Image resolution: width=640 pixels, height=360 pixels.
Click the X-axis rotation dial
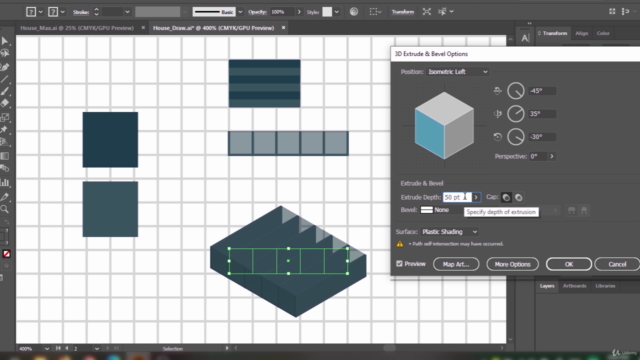pyautogui.click(x=516, y=91)
